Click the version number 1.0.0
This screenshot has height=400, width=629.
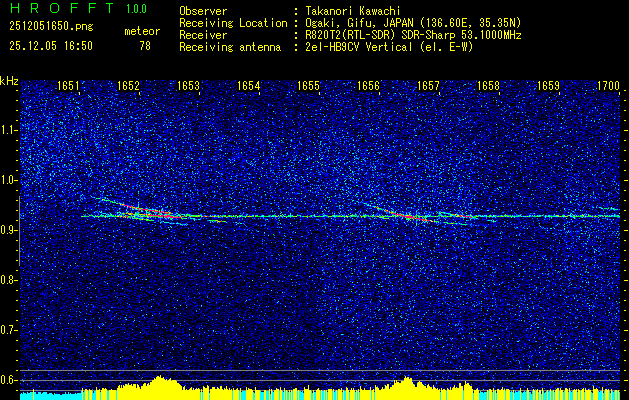[136, 9]
